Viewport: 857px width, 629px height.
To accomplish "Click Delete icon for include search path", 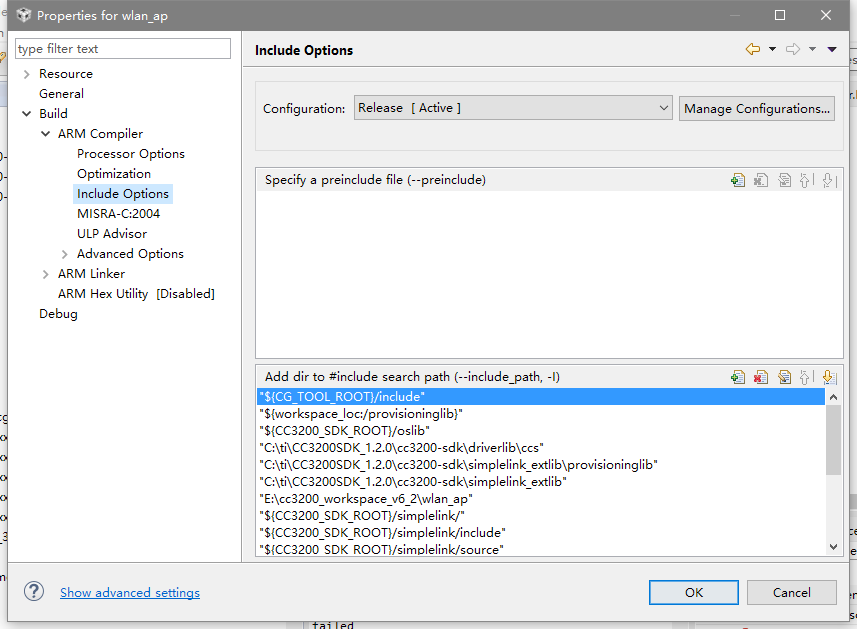I will pyautogui.click(x=761, y=377).
